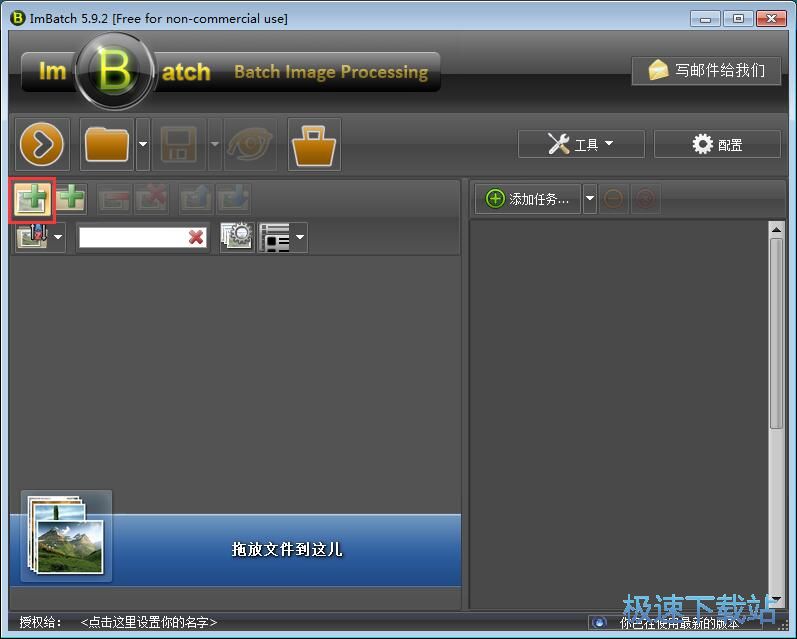797x639 pixels.
Task: Clear the filter with the red X
Action: [x=196, y=237]
